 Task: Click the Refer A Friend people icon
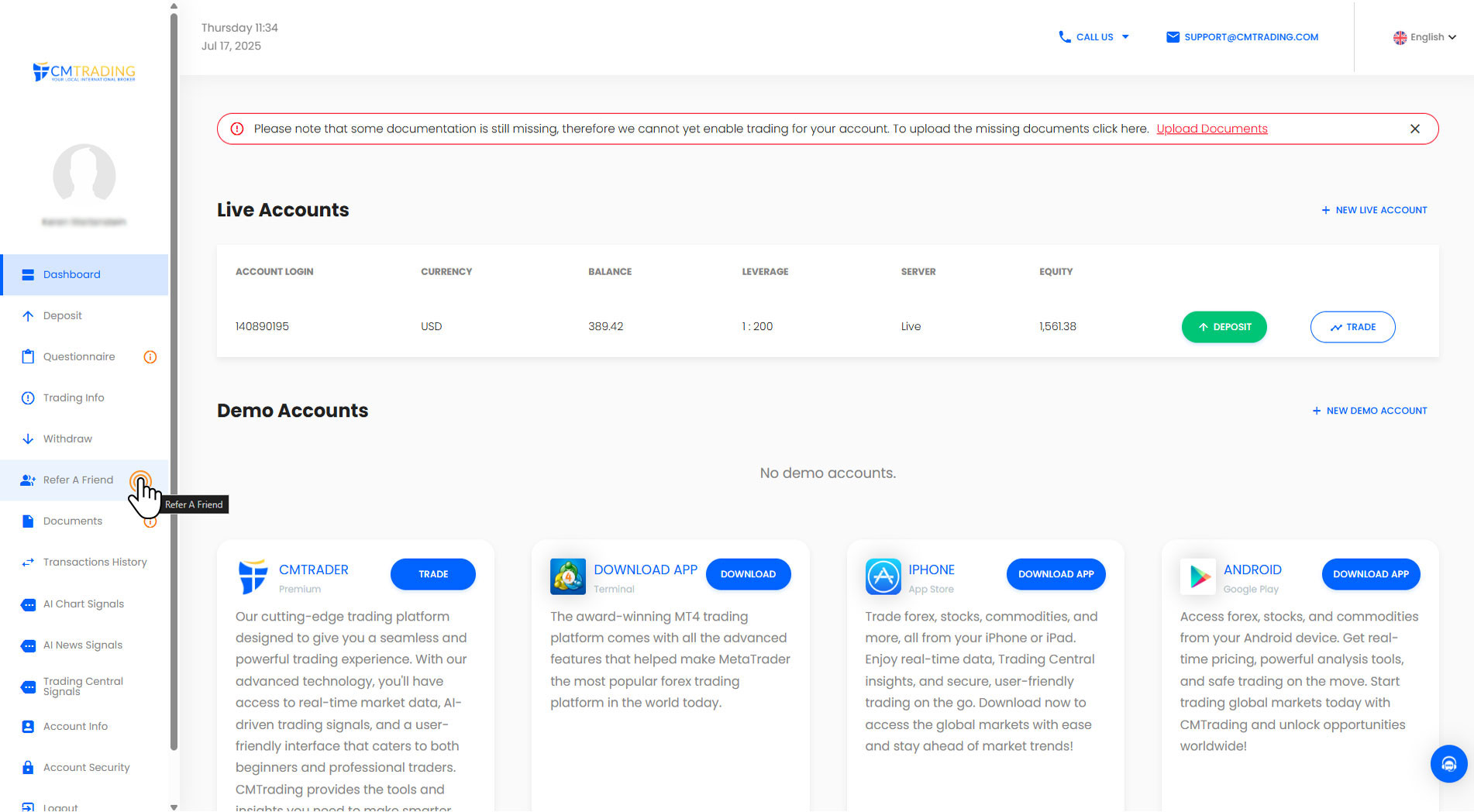28,480
